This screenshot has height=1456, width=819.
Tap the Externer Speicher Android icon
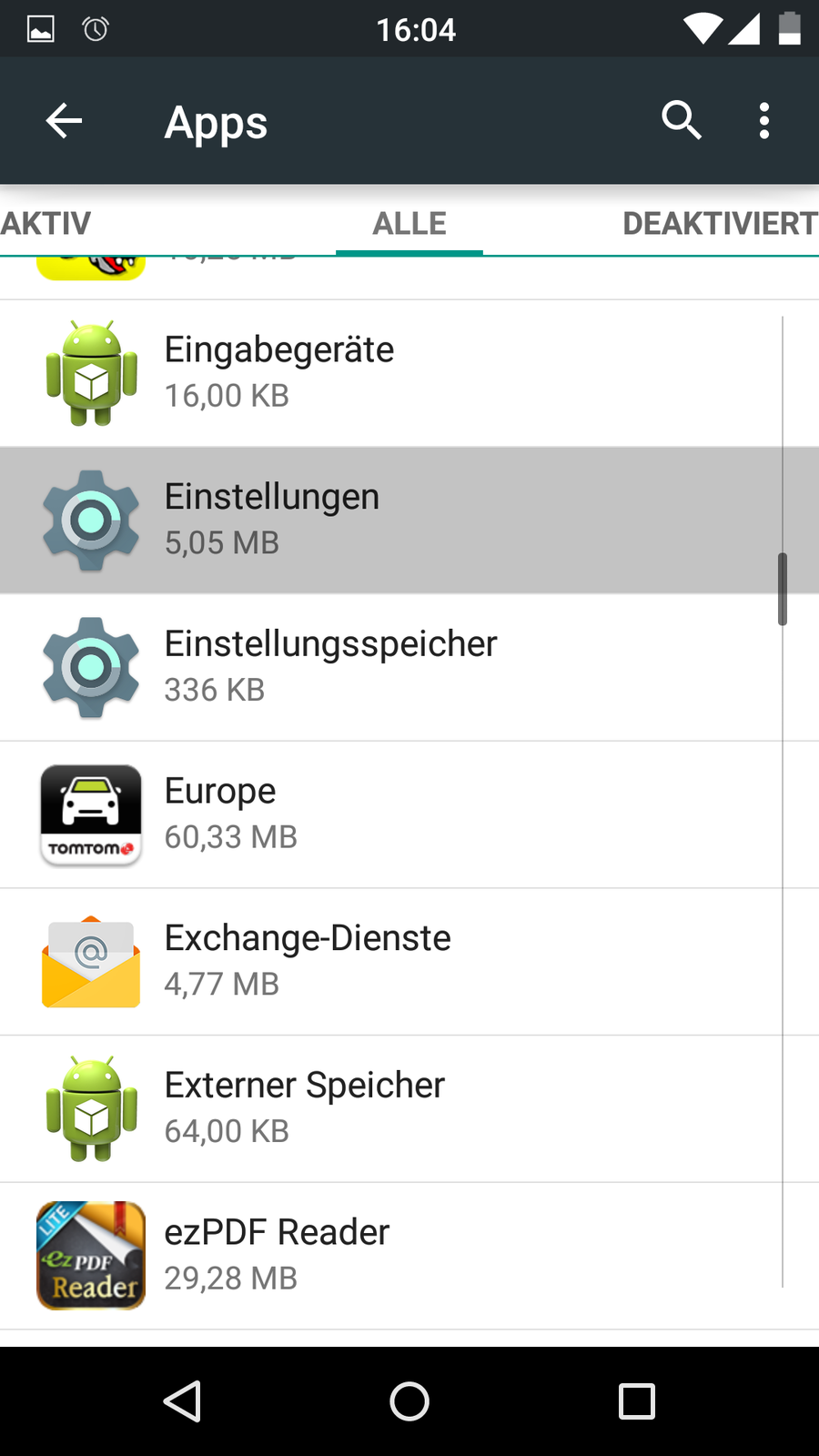(x=91, y=1108)
